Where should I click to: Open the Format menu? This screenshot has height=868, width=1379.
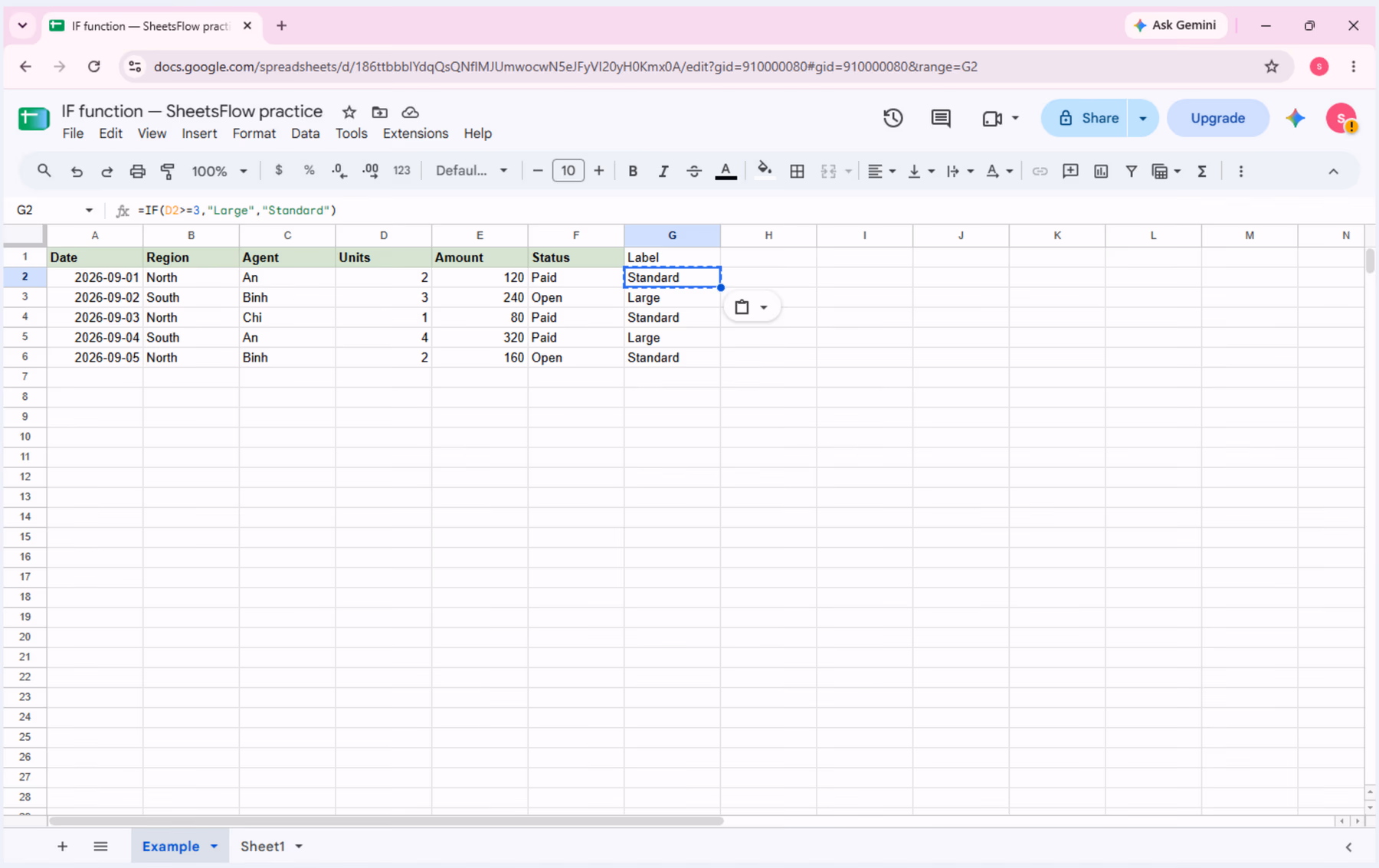click(254, 133)
